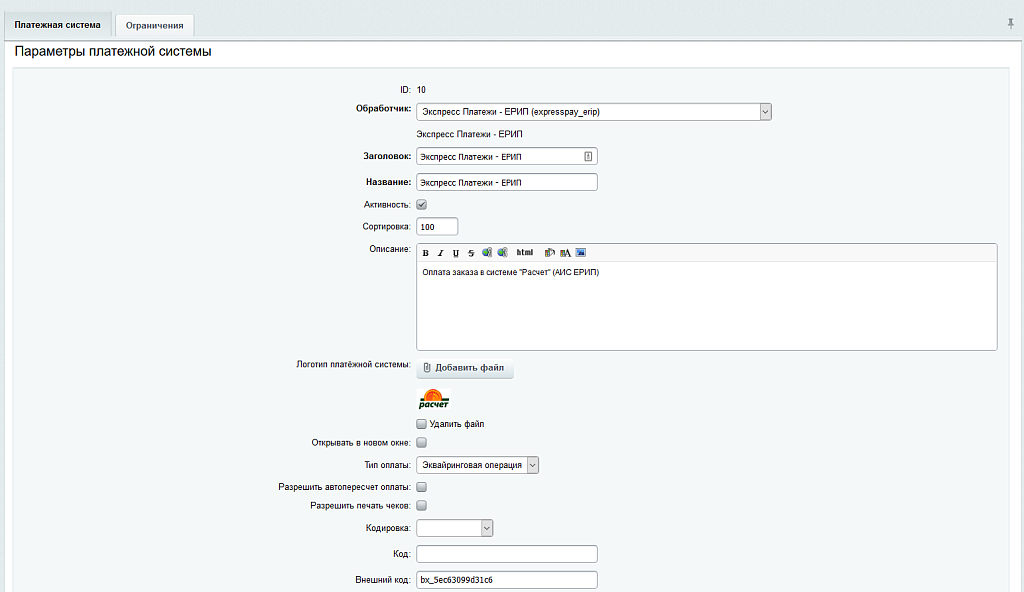Screen dimensions: 1024x592
Task: Click the icon inside the Заголовок field
Action: click(x=588, y=156)
